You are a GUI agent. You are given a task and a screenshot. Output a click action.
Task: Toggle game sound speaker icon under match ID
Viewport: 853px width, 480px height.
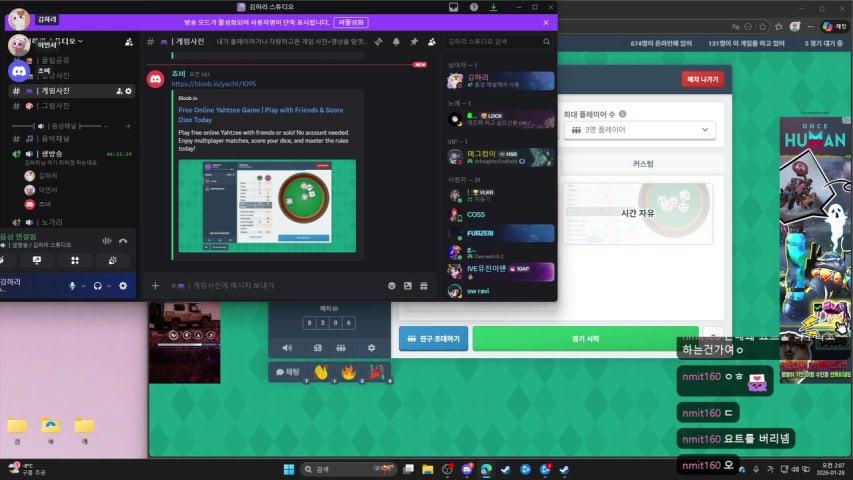[287, 348]
